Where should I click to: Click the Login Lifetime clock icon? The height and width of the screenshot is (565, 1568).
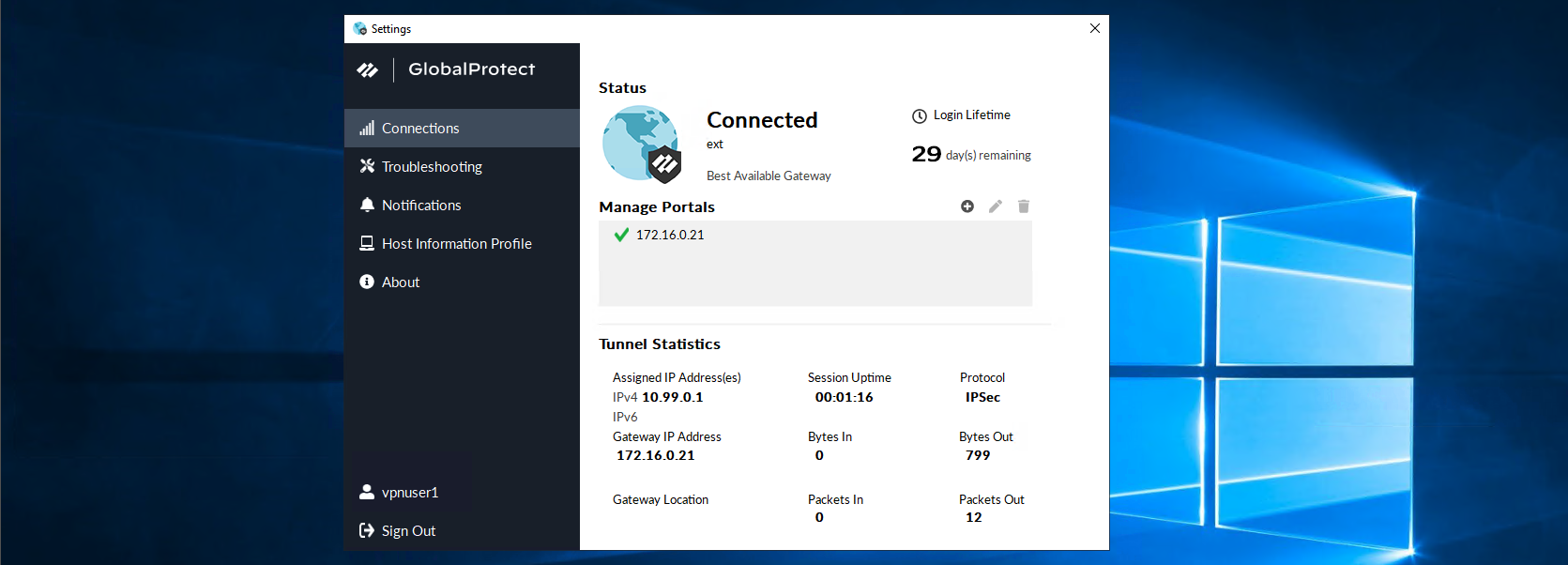[920, 116]
